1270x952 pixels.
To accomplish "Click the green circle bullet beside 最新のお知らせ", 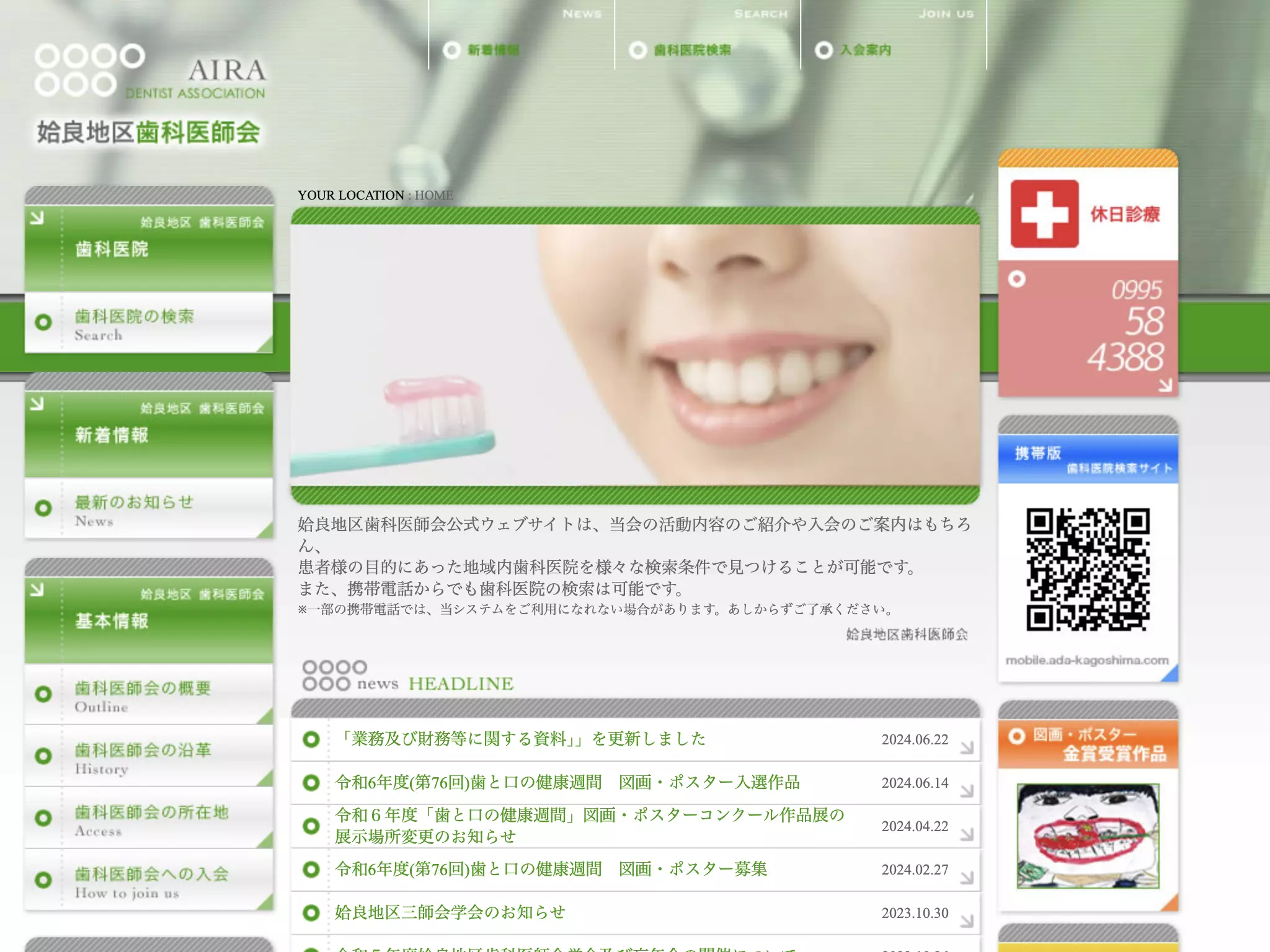I will (x=43, y=508).
